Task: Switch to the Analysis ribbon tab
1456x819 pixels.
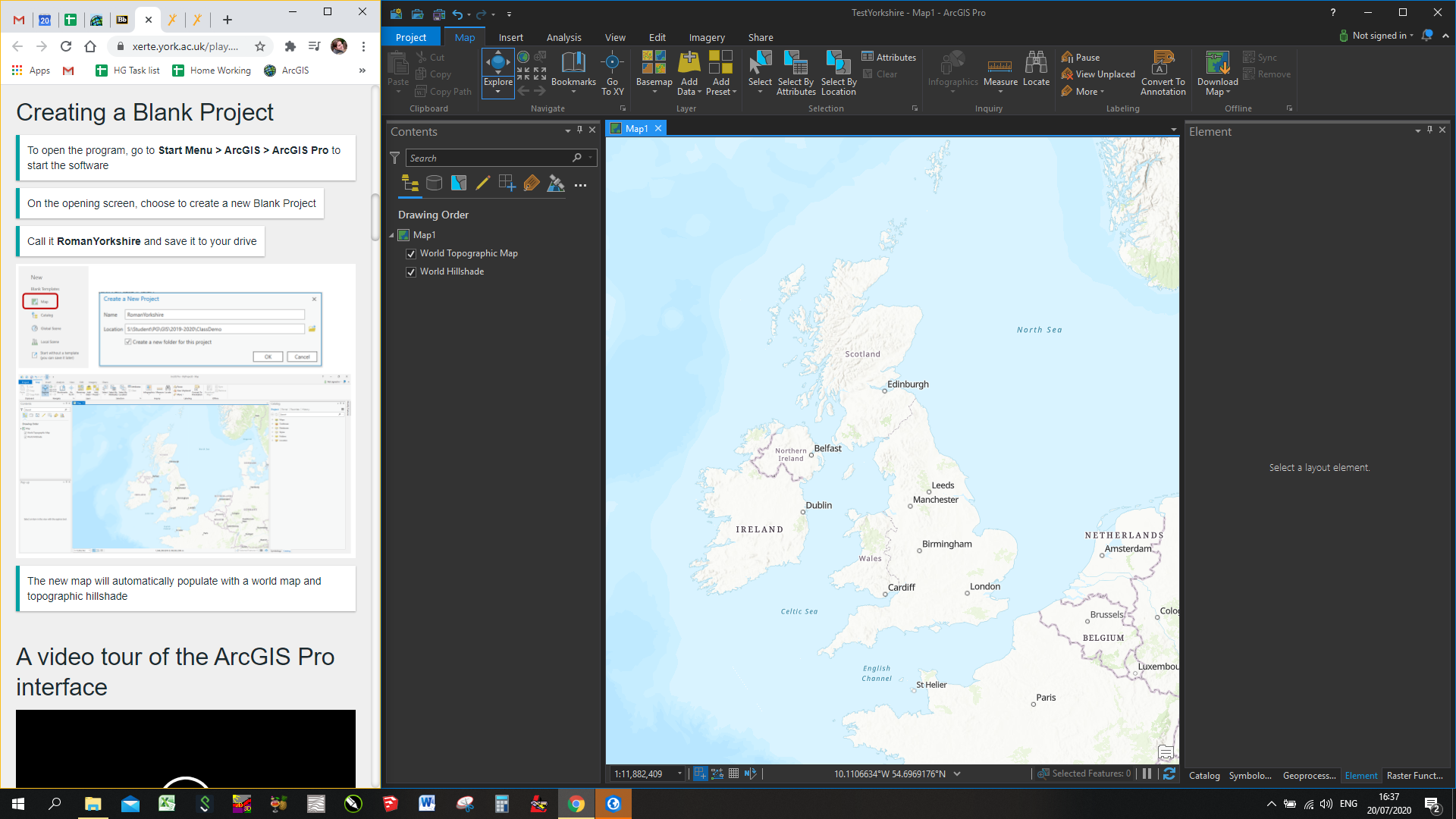Action: [563, 36]
